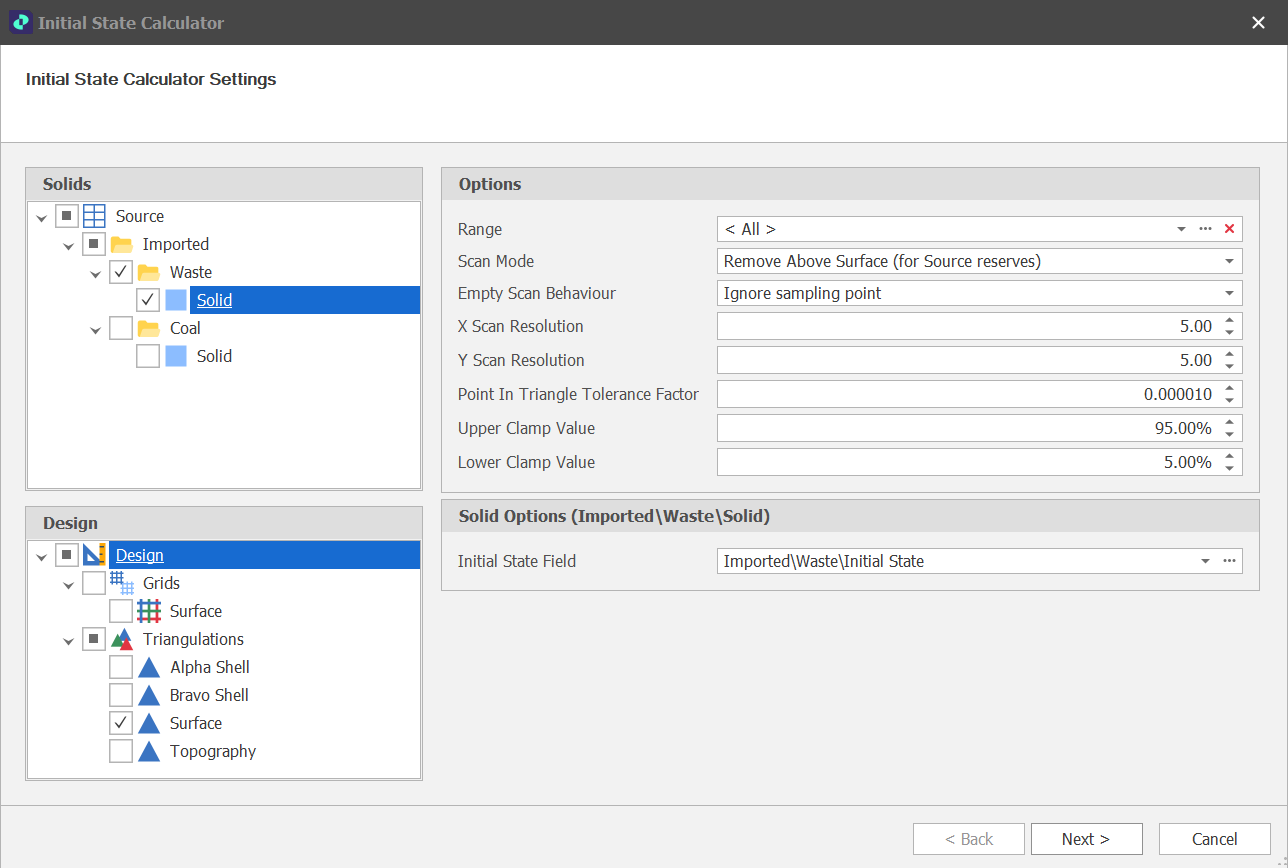
Task: Clear the Range selection with red X
Action: (x=1228, y=228)
